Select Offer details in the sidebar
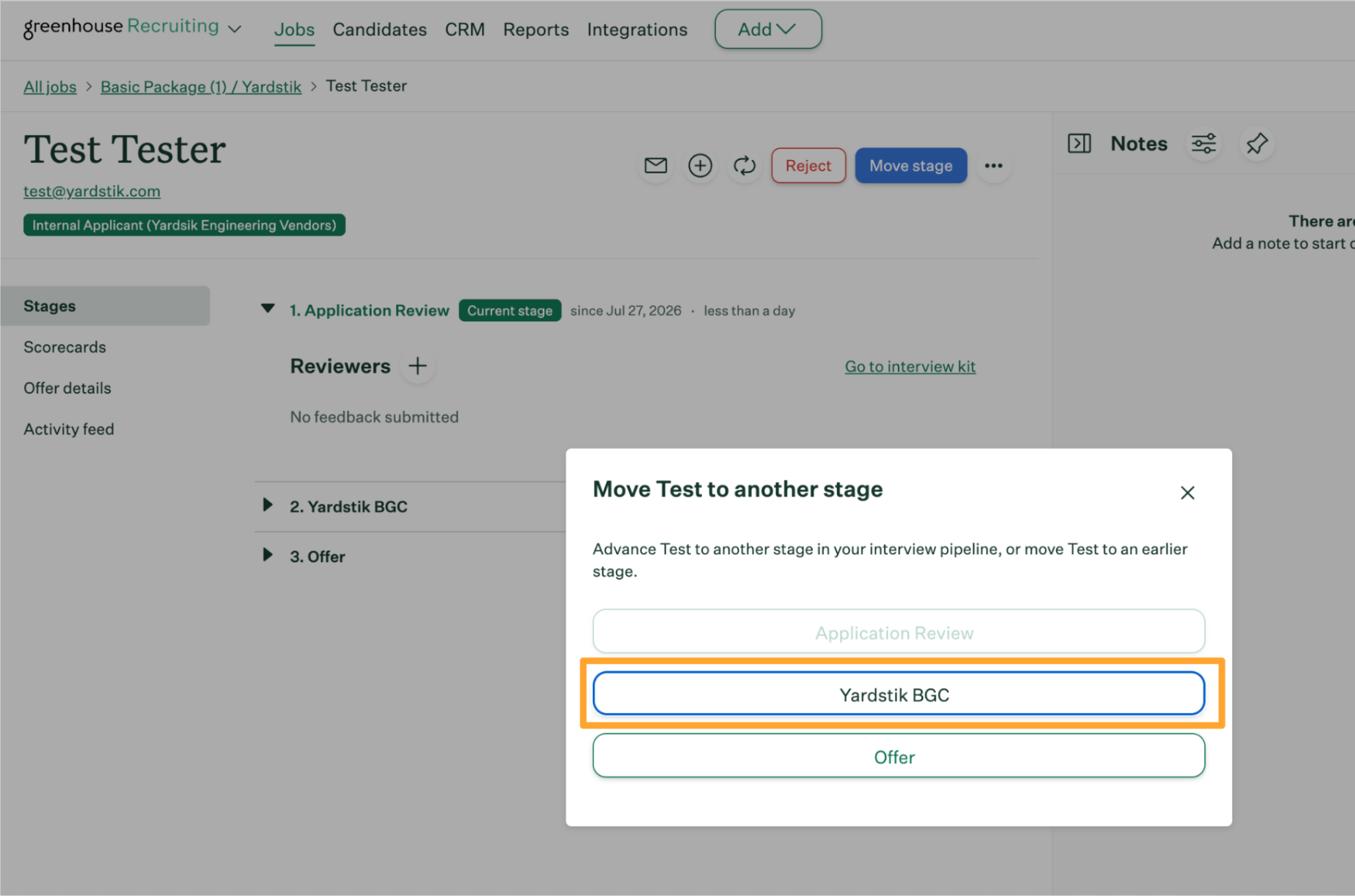The image size is (1355, 896). pyautogui.click(x=67, y=387)
